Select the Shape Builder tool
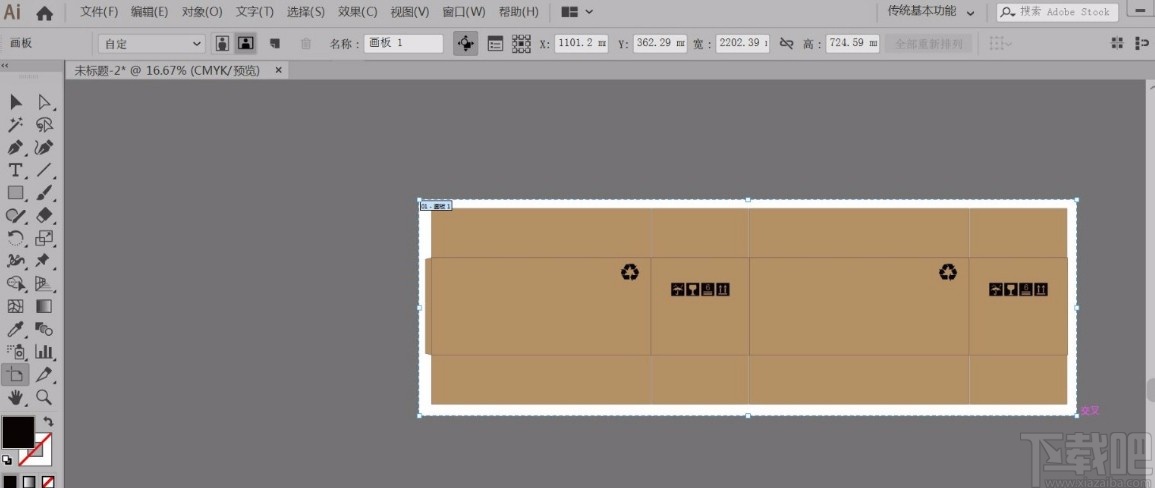 [x=15, y=284]
